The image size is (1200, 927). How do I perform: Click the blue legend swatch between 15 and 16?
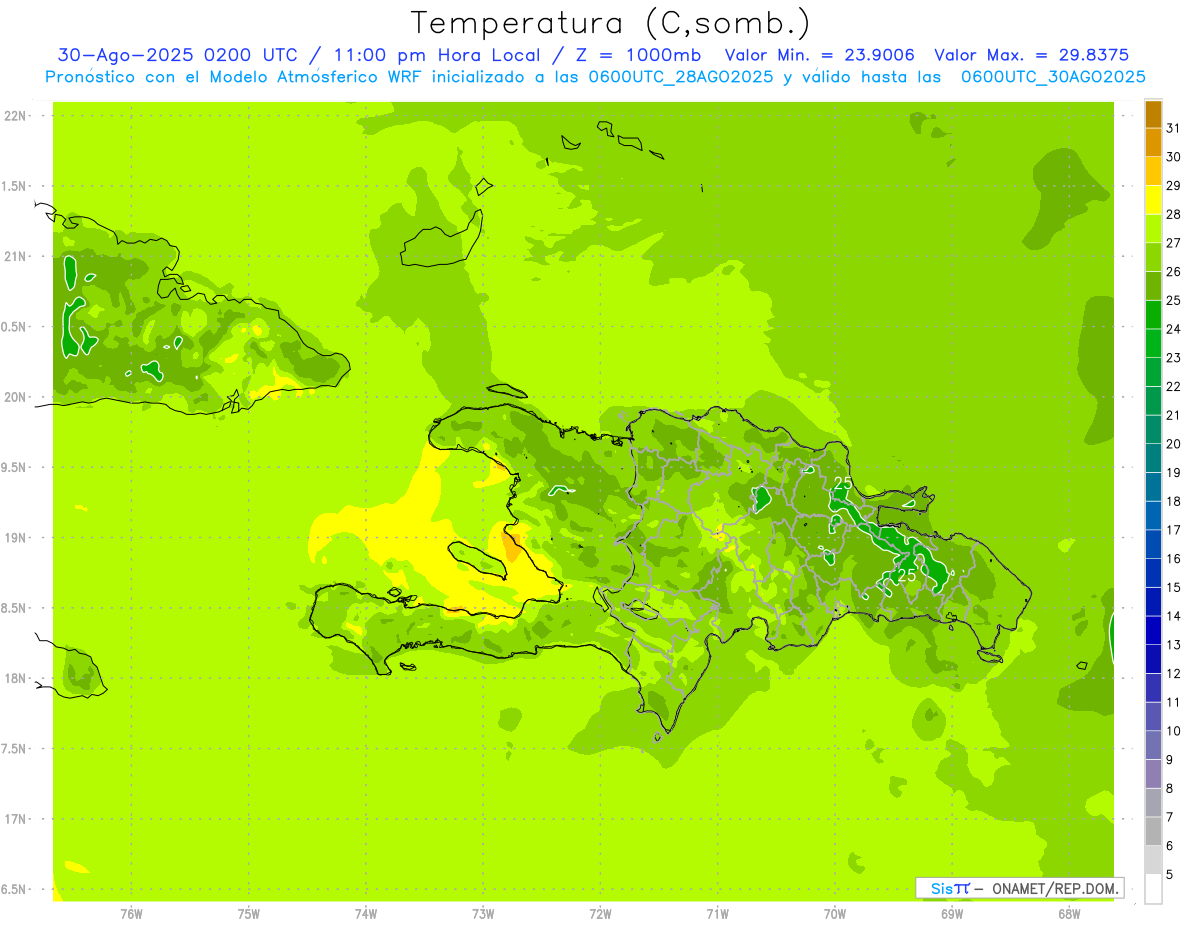(1153, 573)
